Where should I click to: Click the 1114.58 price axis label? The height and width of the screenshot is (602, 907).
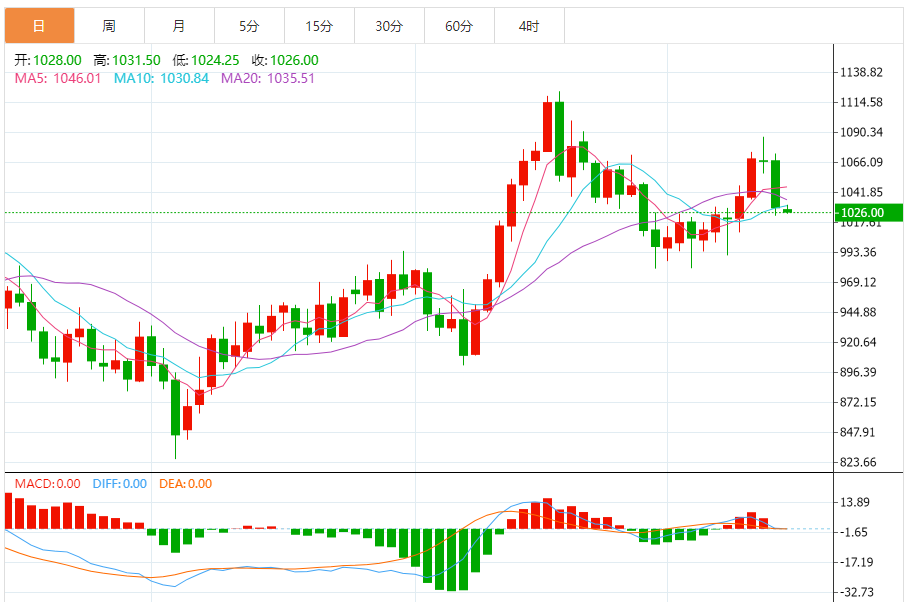(x=861, y=102)
